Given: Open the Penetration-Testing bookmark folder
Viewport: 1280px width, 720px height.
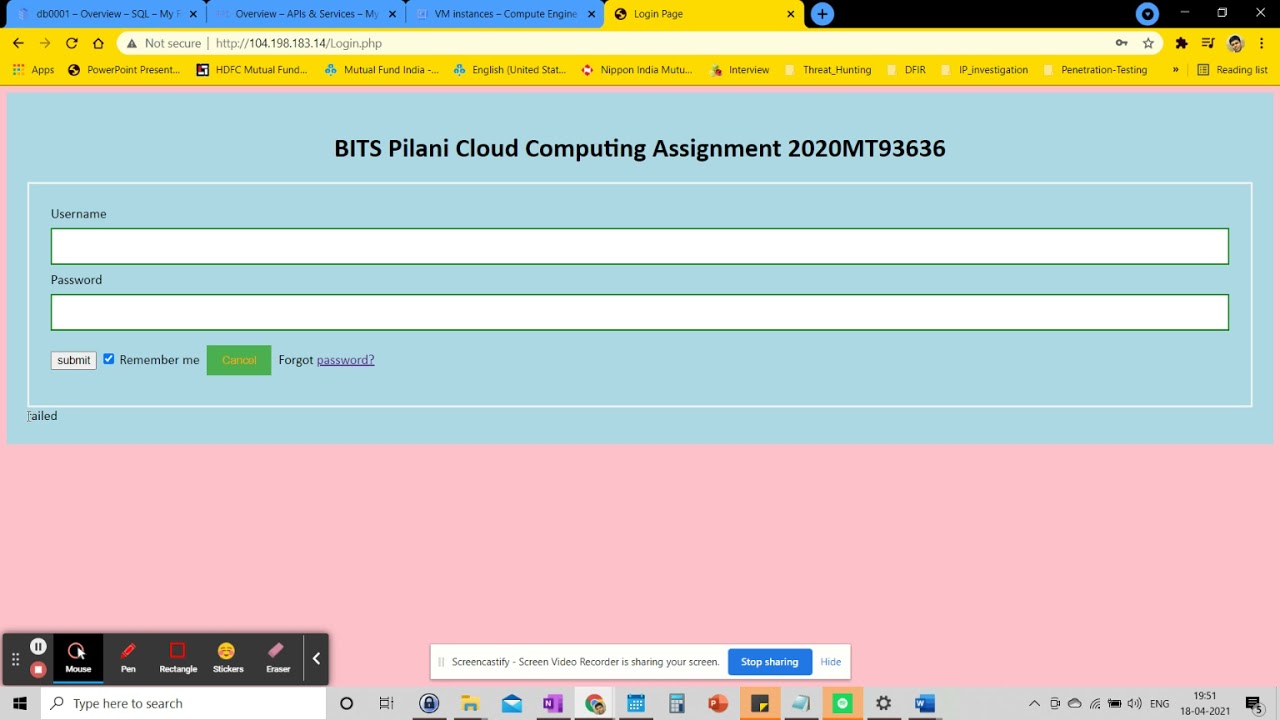Looking at the screenshot, I should coord(1094,70).
